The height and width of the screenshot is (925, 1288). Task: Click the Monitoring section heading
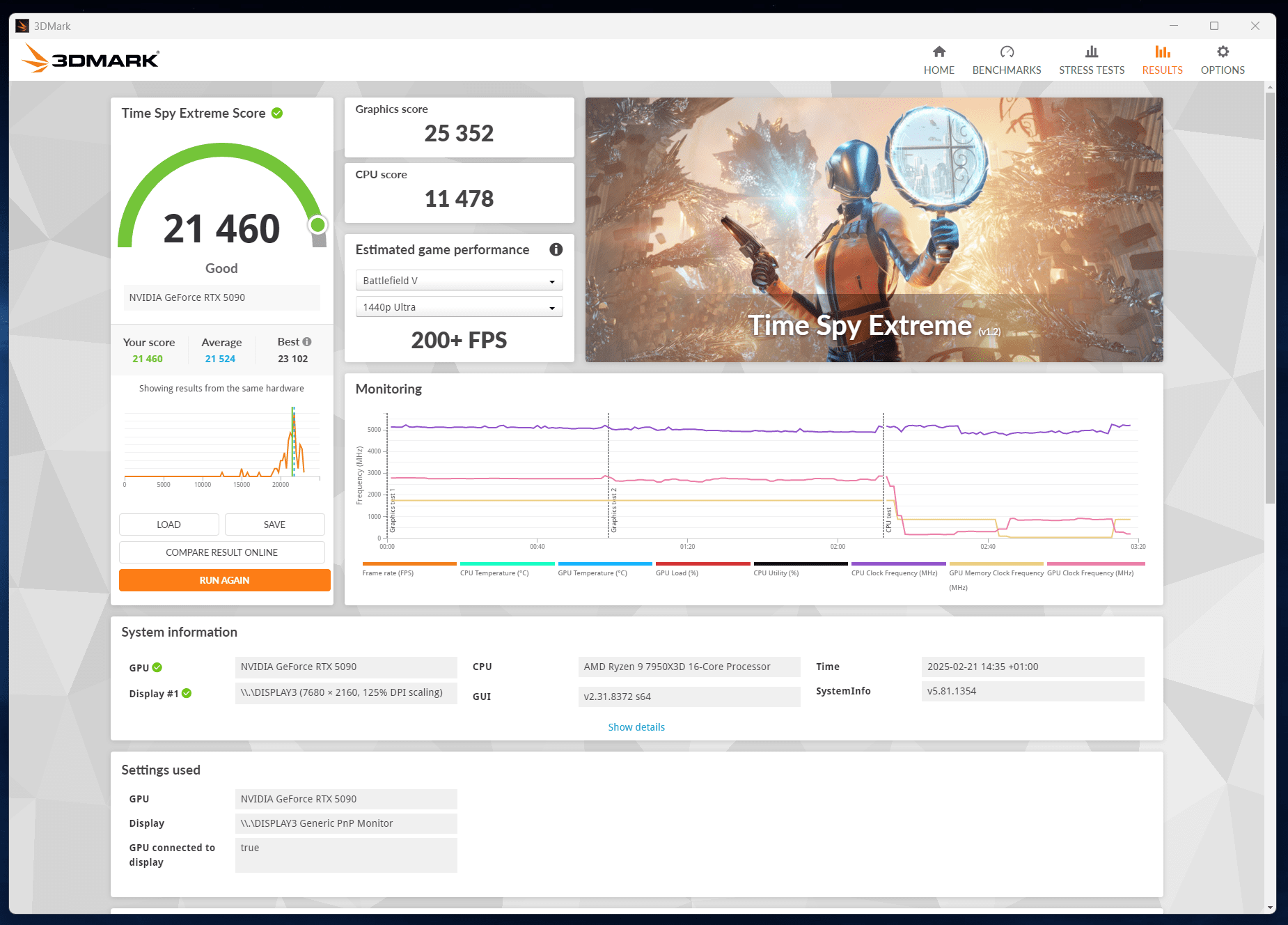[x=388, y=389]
